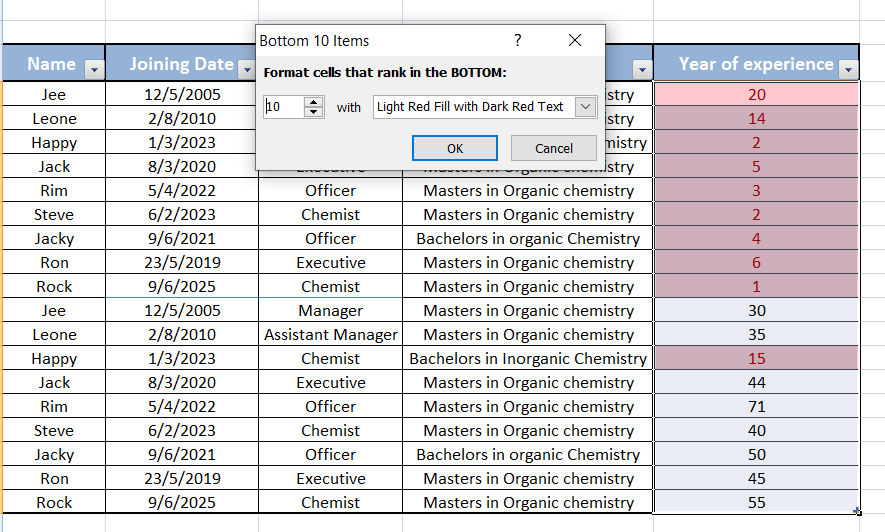Viewport: 885px width, 532px height.
Task: Select the first Jee name cell
Action: 54,94
